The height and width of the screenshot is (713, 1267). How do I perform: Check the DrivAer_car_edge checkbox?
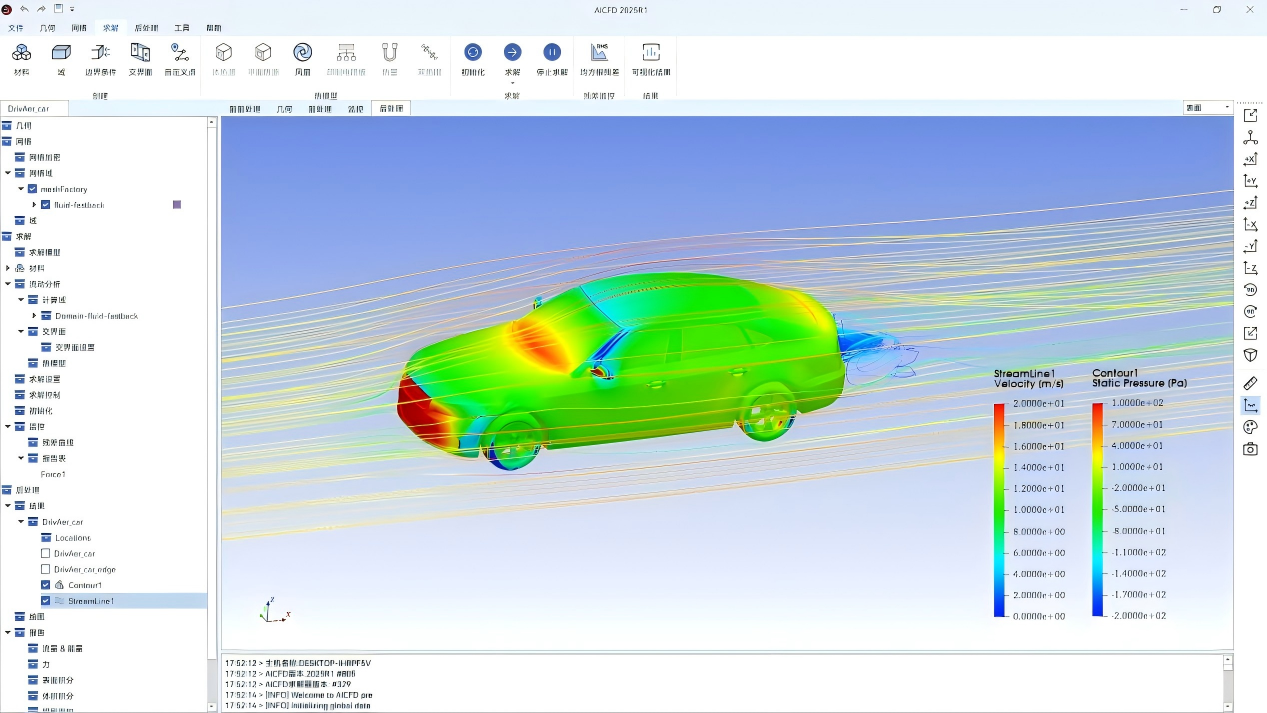pos(45,569)
